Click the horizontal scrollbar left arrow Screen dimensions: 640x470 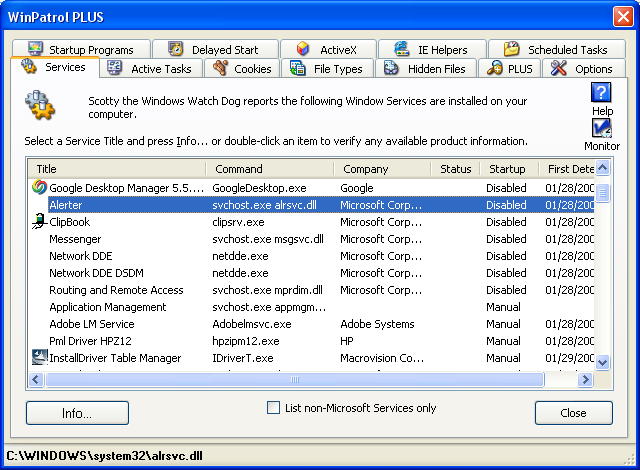coord(36,379)
